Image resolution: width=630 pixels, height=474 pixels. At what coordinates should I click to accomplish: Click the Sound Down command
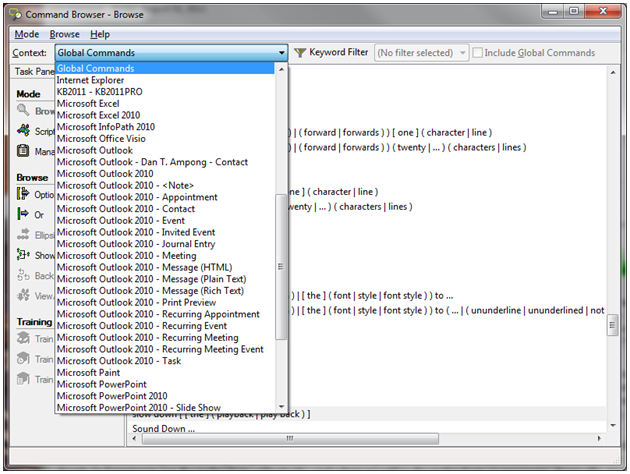coord(164,429)
